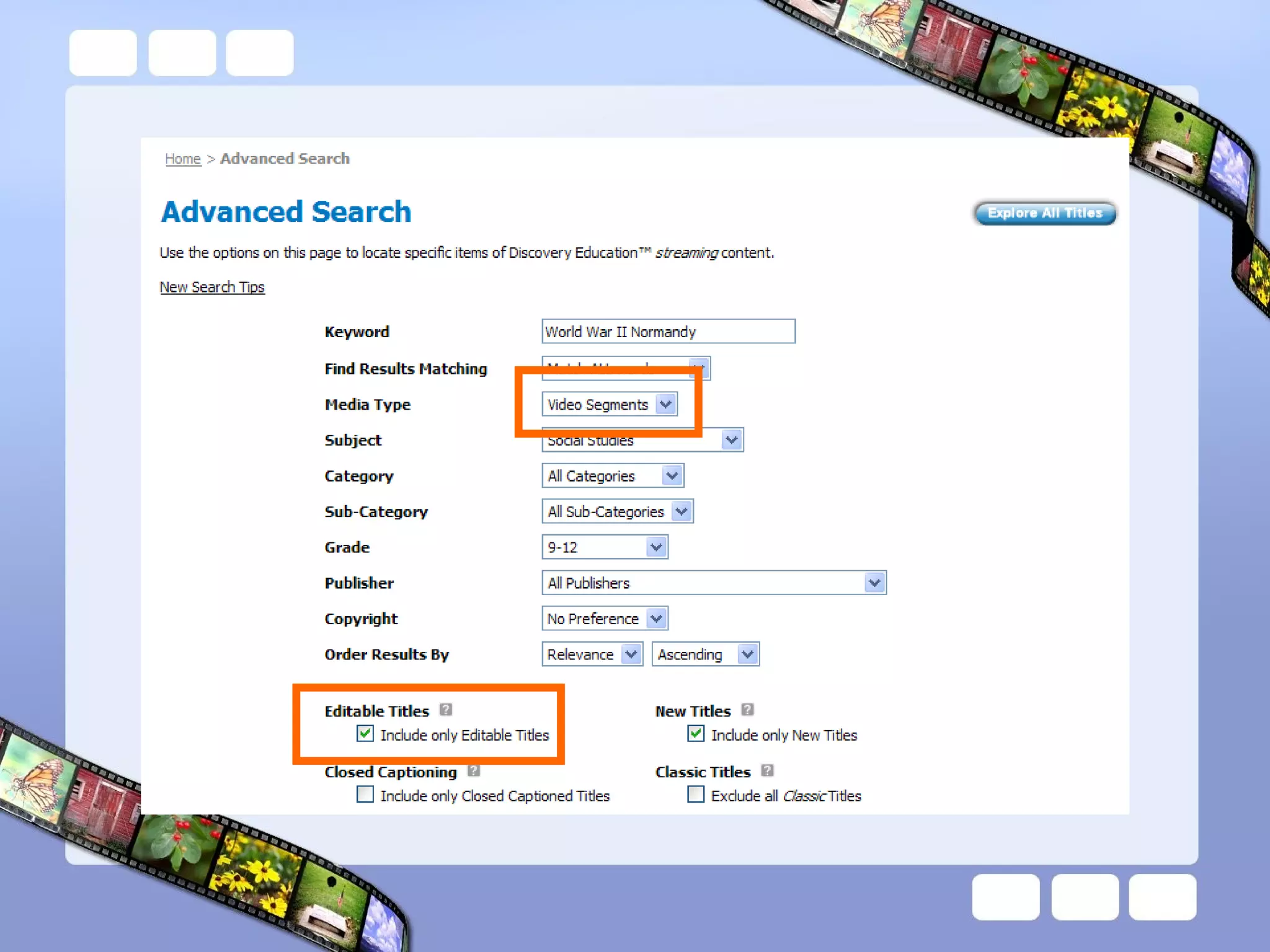This screenshot has height=952, width=1270.
Task: Open the New Search Tips link
Action: pyautogui.click(x=212, y=288)
